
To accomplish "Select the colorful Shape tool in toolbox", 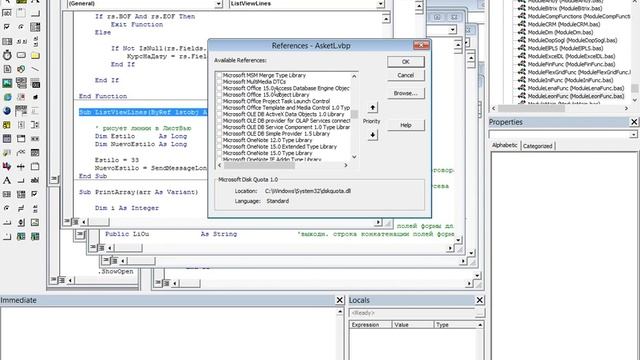I will pyautogui.click(x=21, y=69).
